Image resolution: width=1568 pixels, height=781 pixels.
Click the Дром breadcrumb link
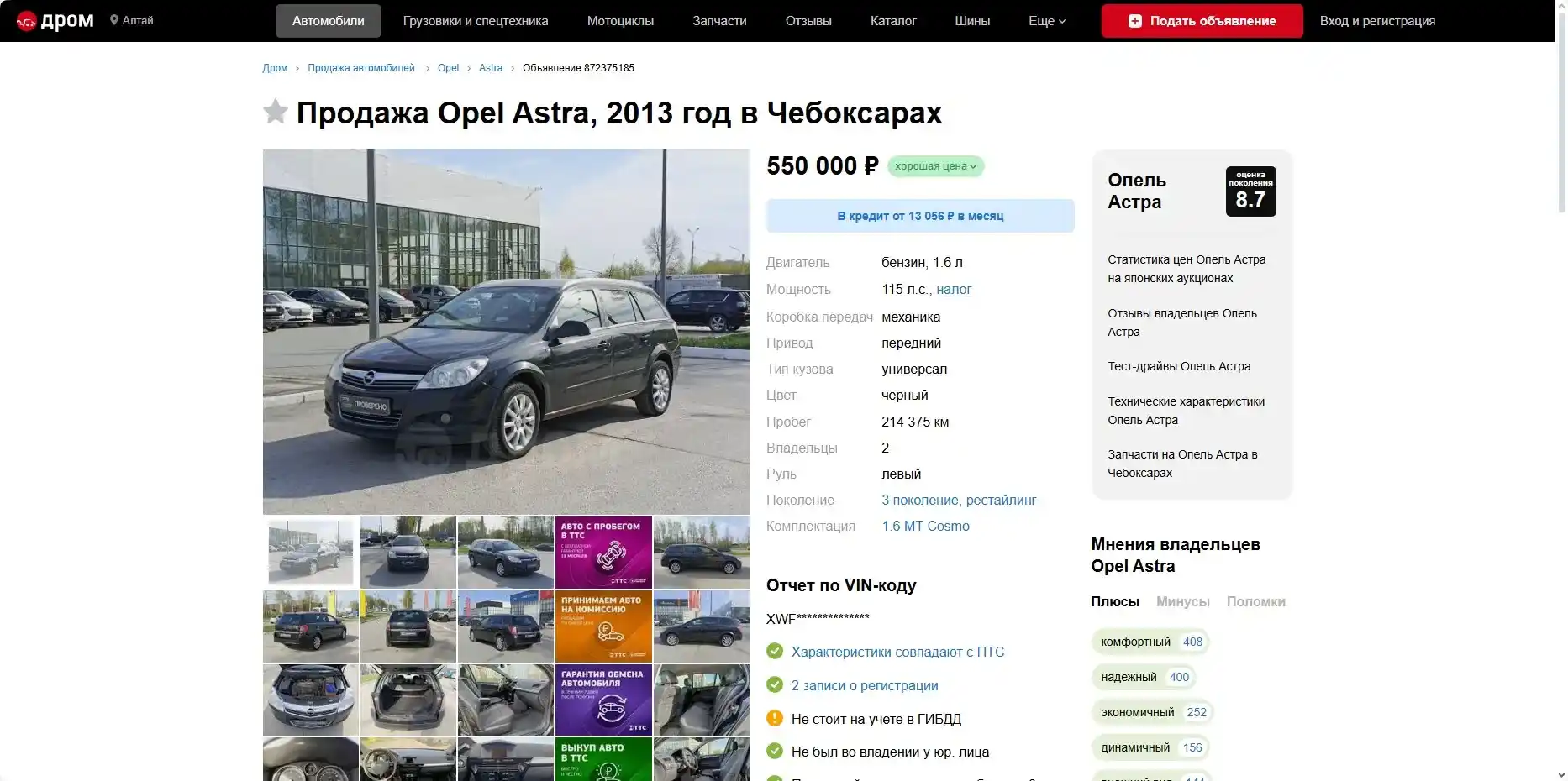[x=275, y=68]
